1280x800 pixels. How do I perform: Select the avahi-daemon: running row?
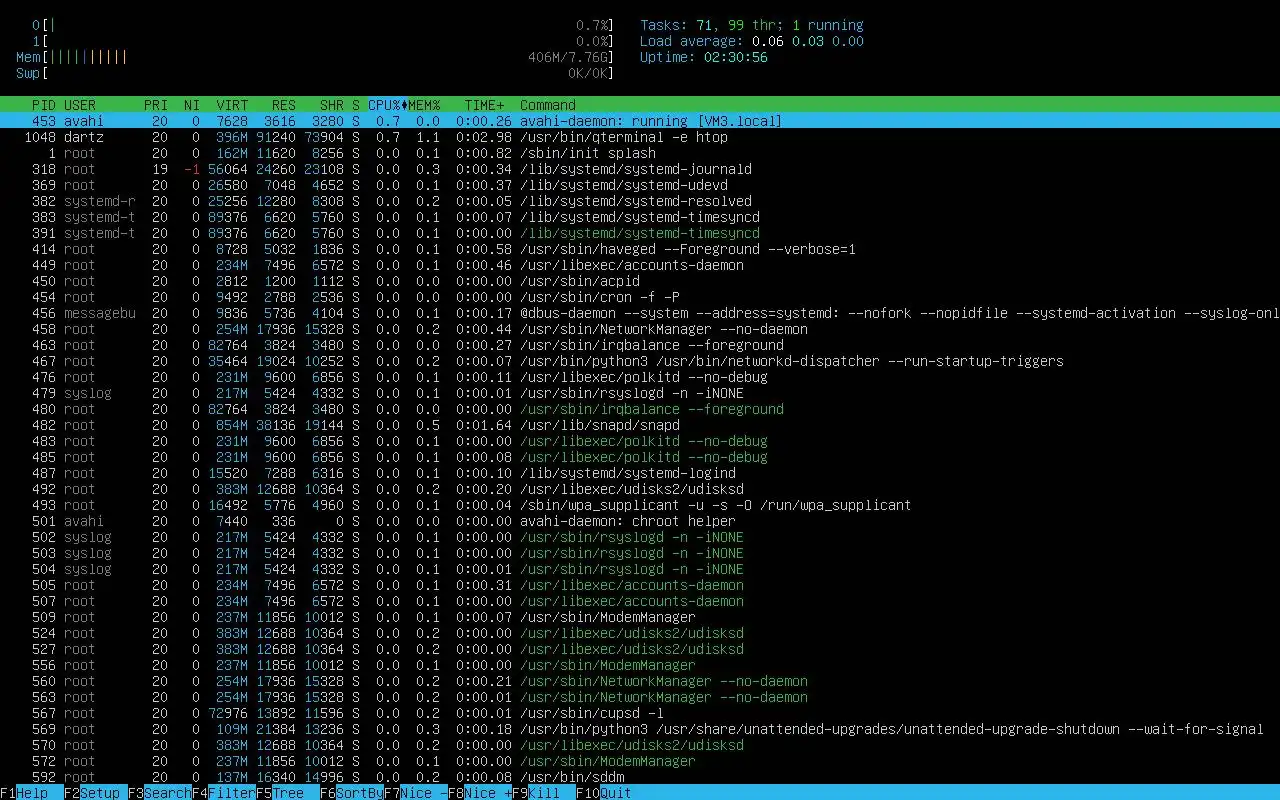point(640,121)
